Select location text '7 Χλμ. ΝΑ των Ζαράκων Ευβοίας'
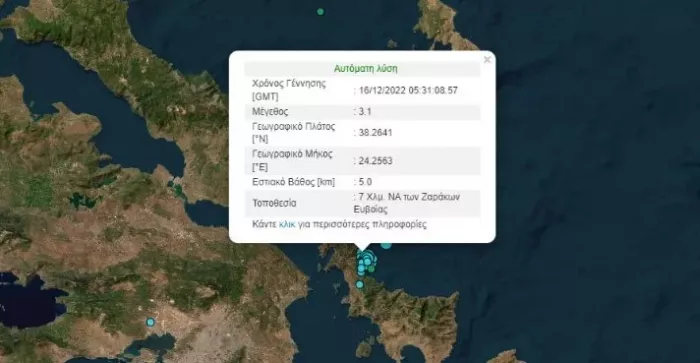Screen dimensions: 700x363 coord(407,203)
